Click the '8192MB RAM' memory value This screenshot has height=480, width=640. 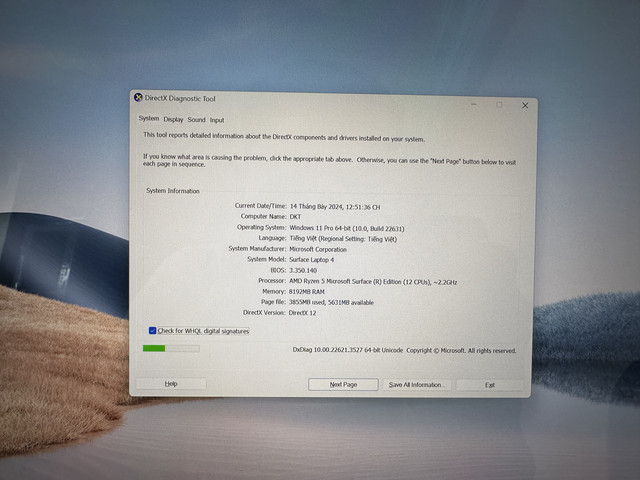point(307,292)
